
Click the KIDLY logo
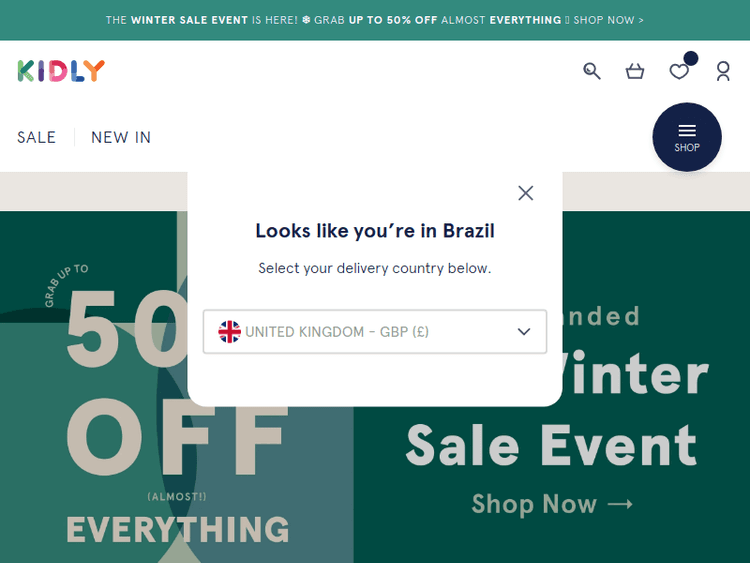[x=61, y=71]
